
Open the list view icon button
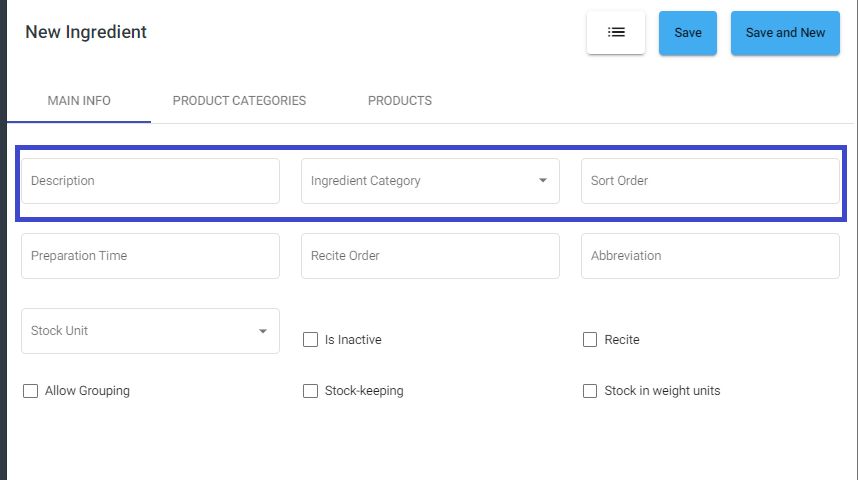616,32
